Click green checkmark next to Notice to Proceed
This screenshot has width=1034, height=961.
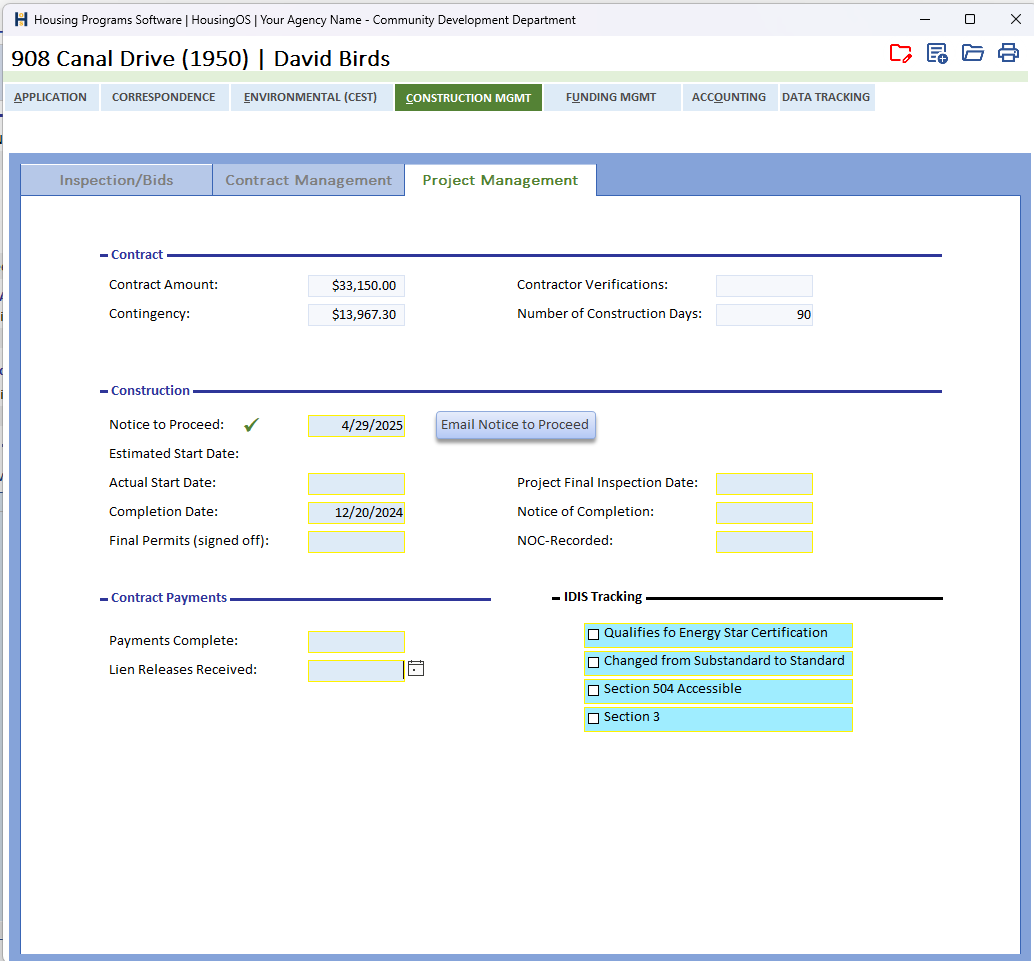[251, 425]
